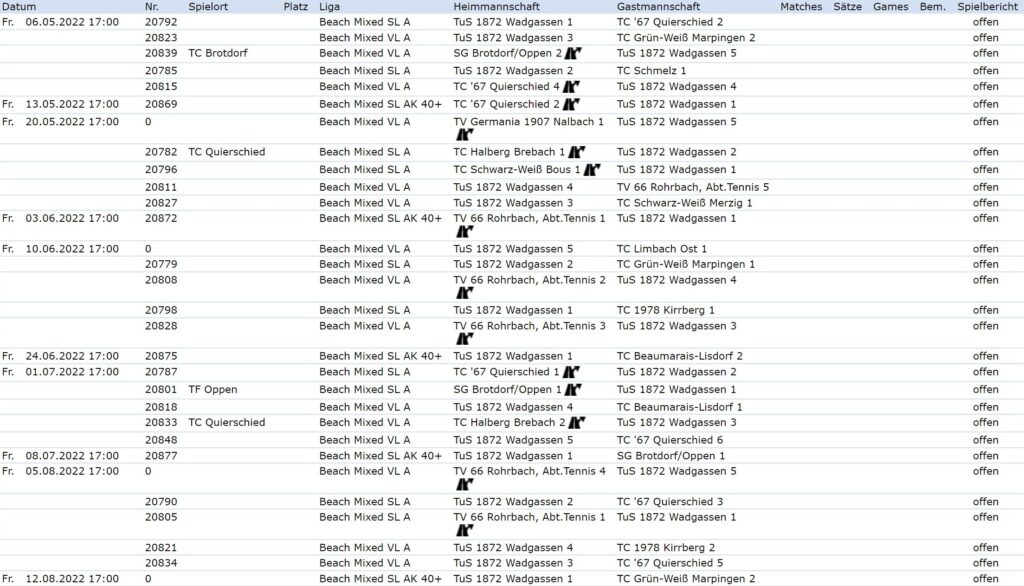Click Beach Mixed VL A in row 20848

pyautogui.click(x=364, y=440)
